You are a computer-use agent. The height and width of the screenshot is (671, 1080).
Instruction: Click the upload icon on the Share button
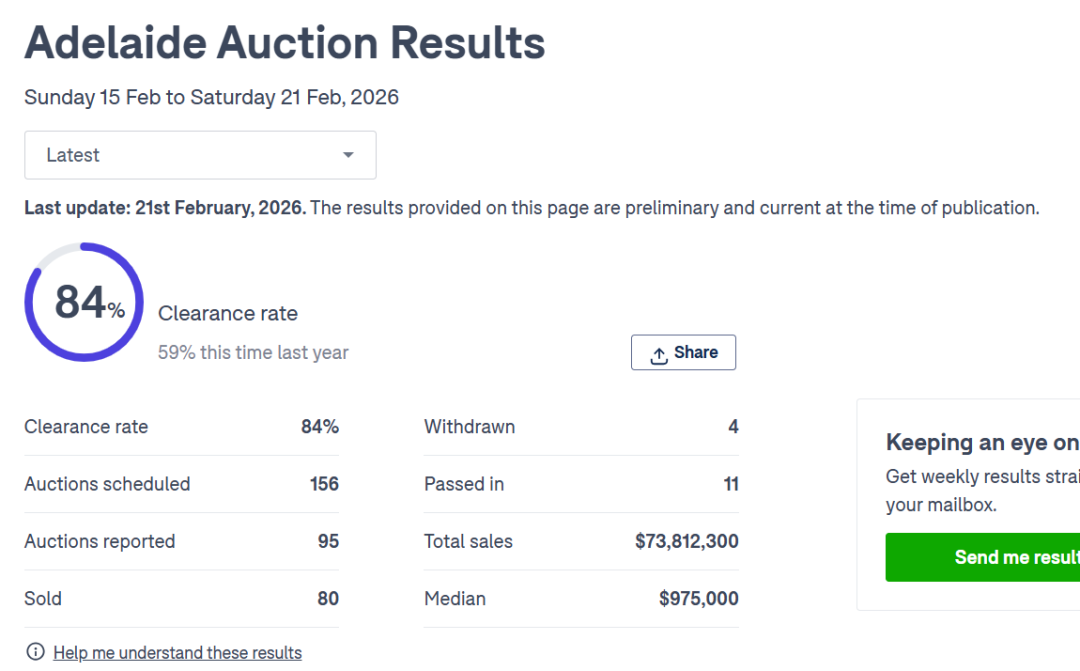click(659, 355)
